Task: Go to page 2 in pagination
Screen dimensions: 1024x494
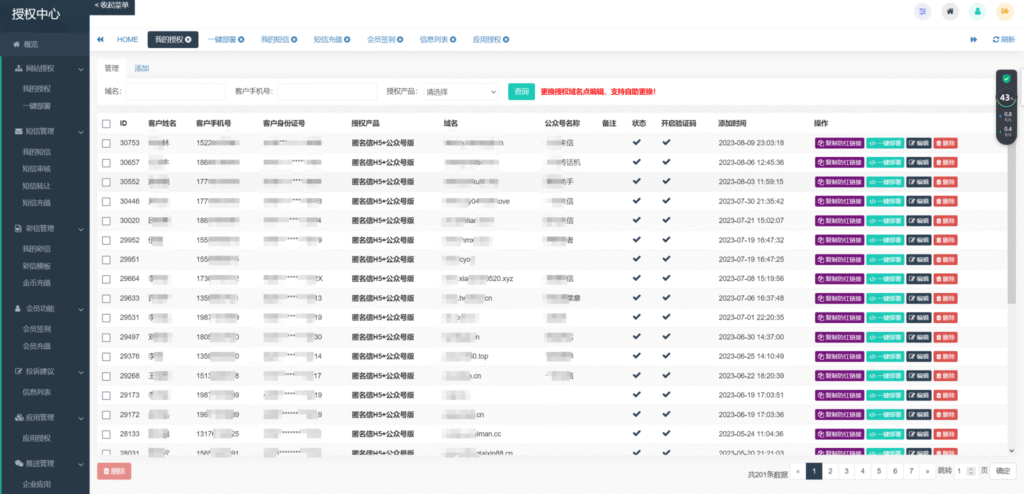Action: (x=829, y=470)
